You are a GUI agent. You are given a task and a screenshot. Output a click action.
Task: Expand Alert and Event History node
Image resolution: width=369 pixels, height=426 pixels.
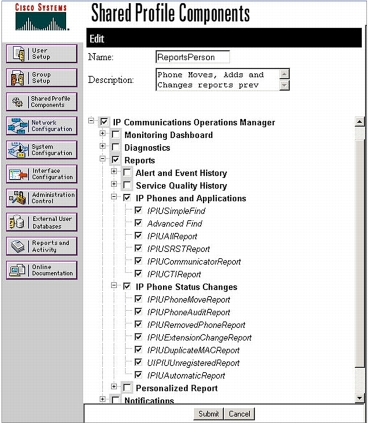click(114, 172)
